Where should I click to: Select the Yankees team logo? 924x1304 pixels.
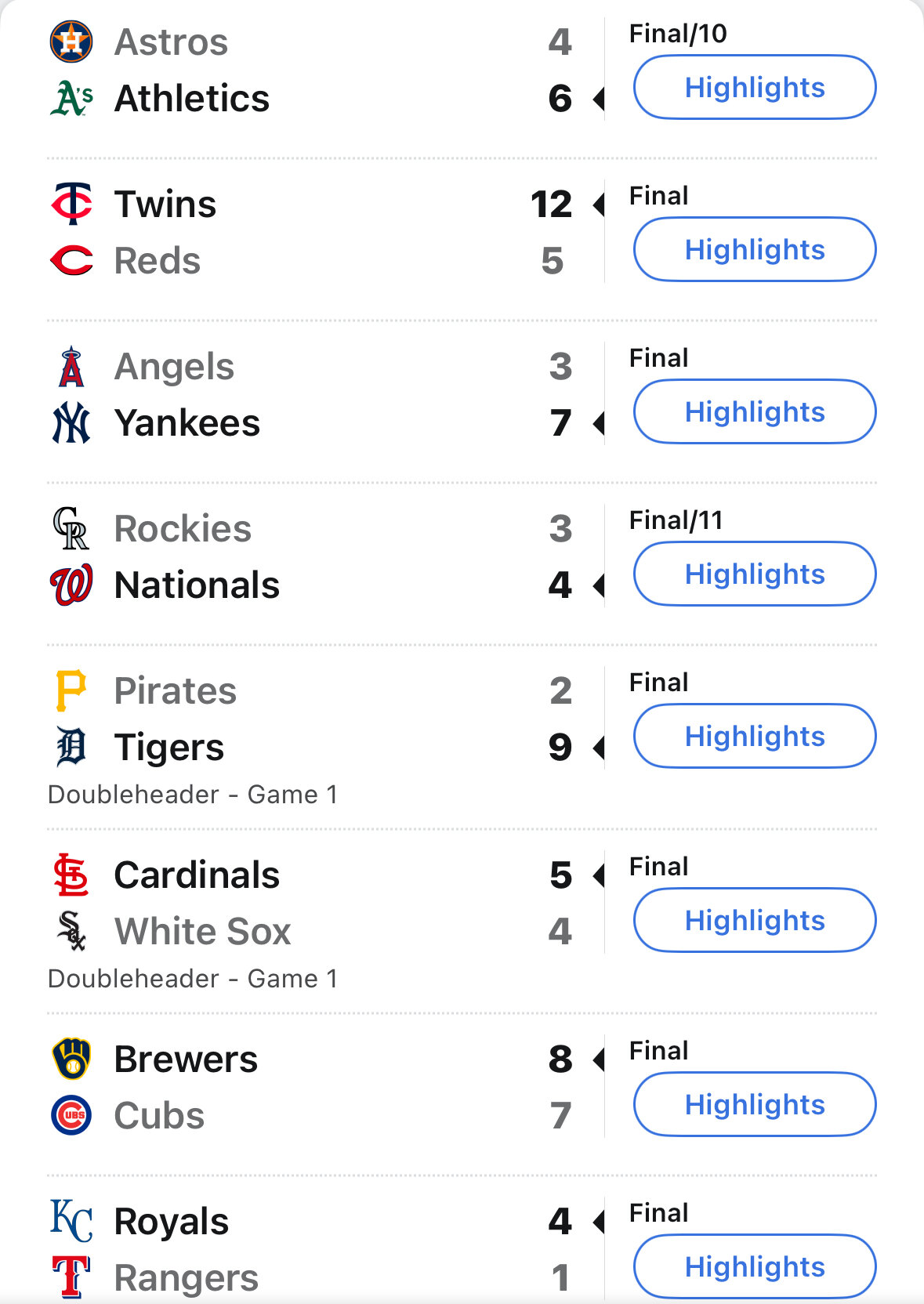click(x=71, y=423)
